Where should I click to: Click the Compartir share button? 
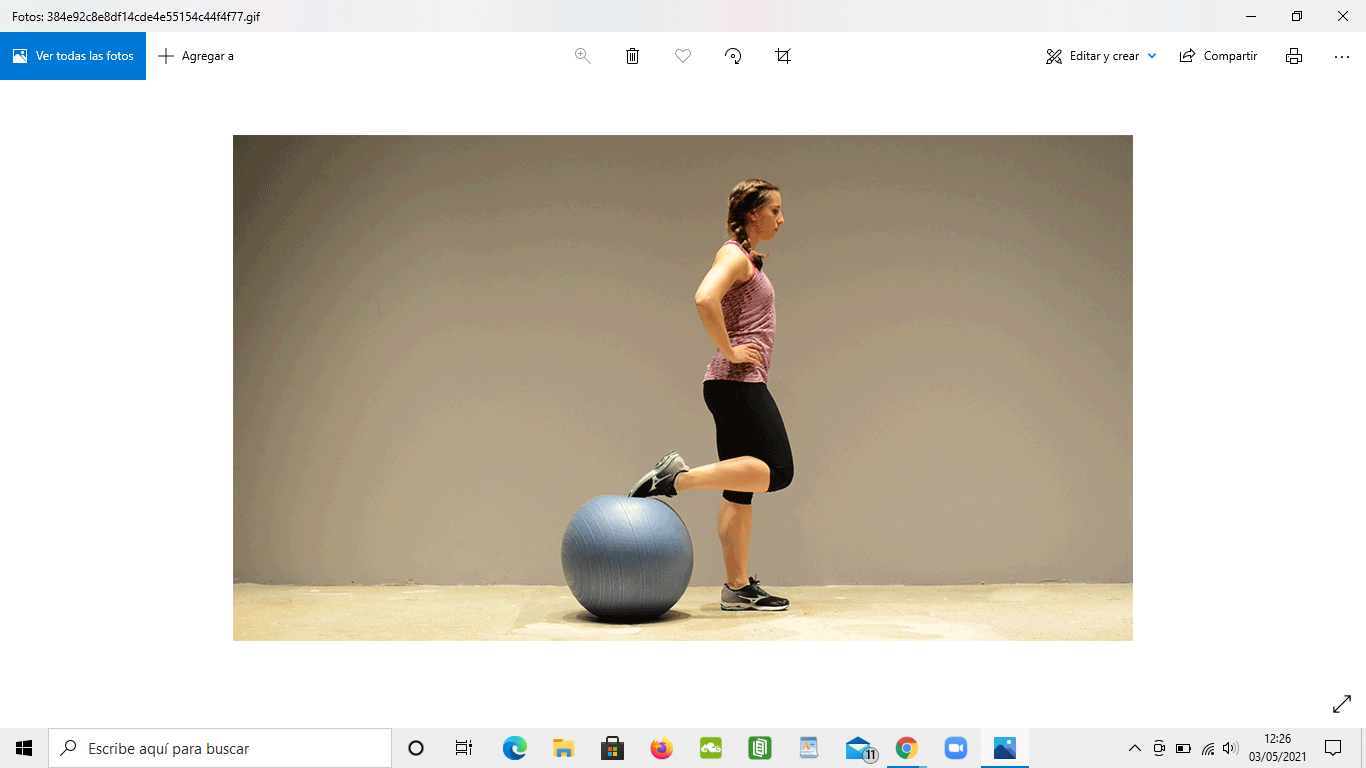point(1218,56)
